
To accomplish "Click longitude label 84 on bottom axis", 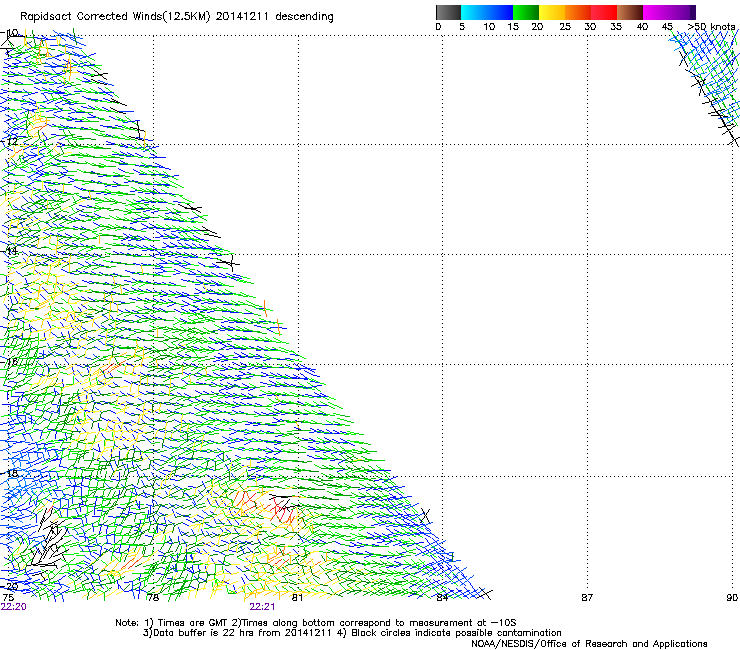I will pyautogui.click(x=442, y=598).
